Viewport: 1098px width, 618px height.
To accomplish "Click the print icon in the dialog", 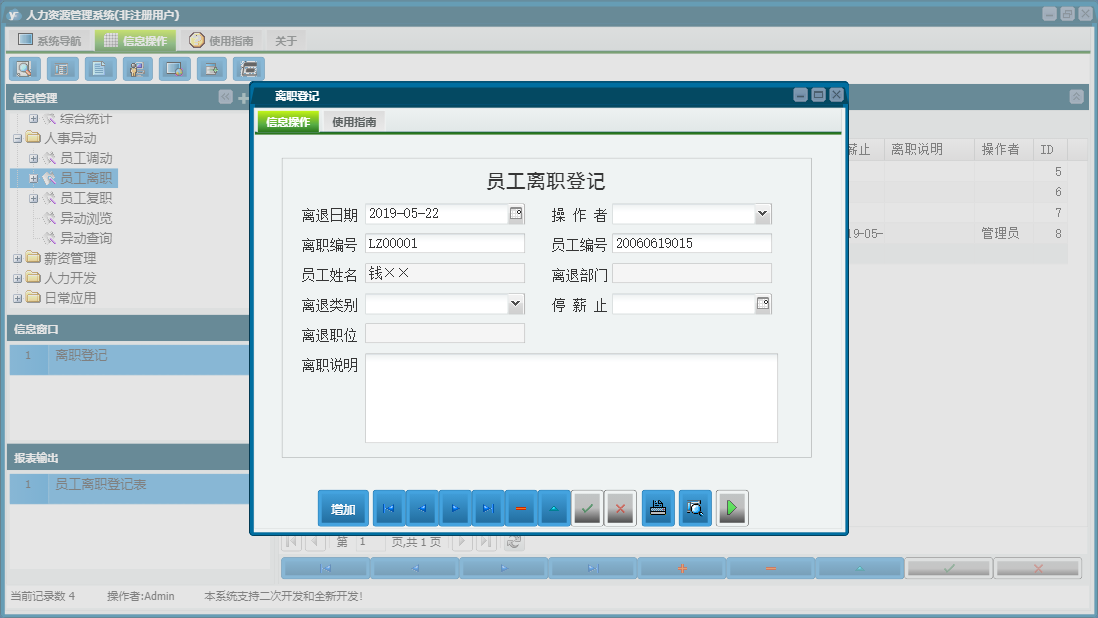I will [657, 507].
